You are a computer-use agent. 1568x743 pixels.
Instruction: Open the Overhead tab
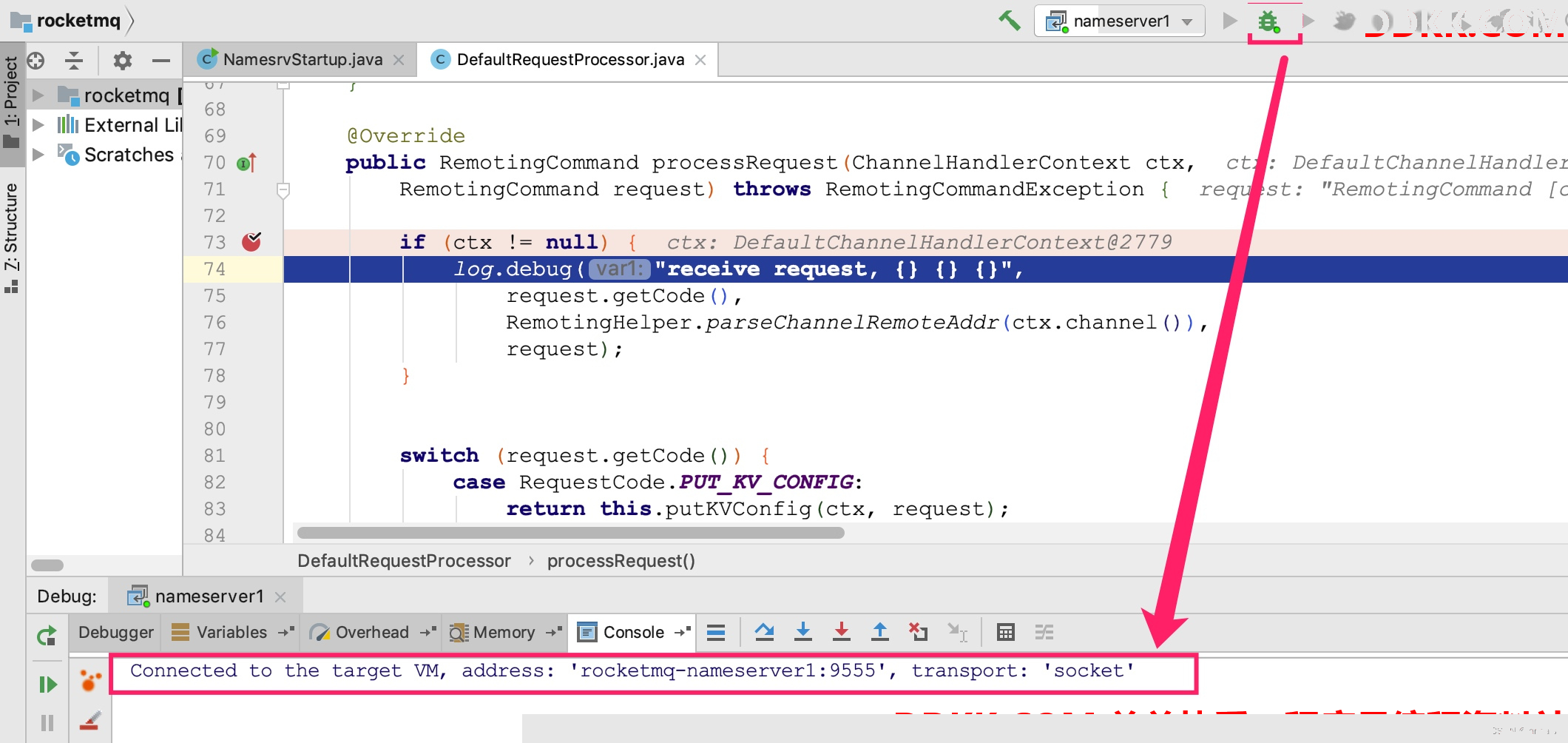coord(372,632)
